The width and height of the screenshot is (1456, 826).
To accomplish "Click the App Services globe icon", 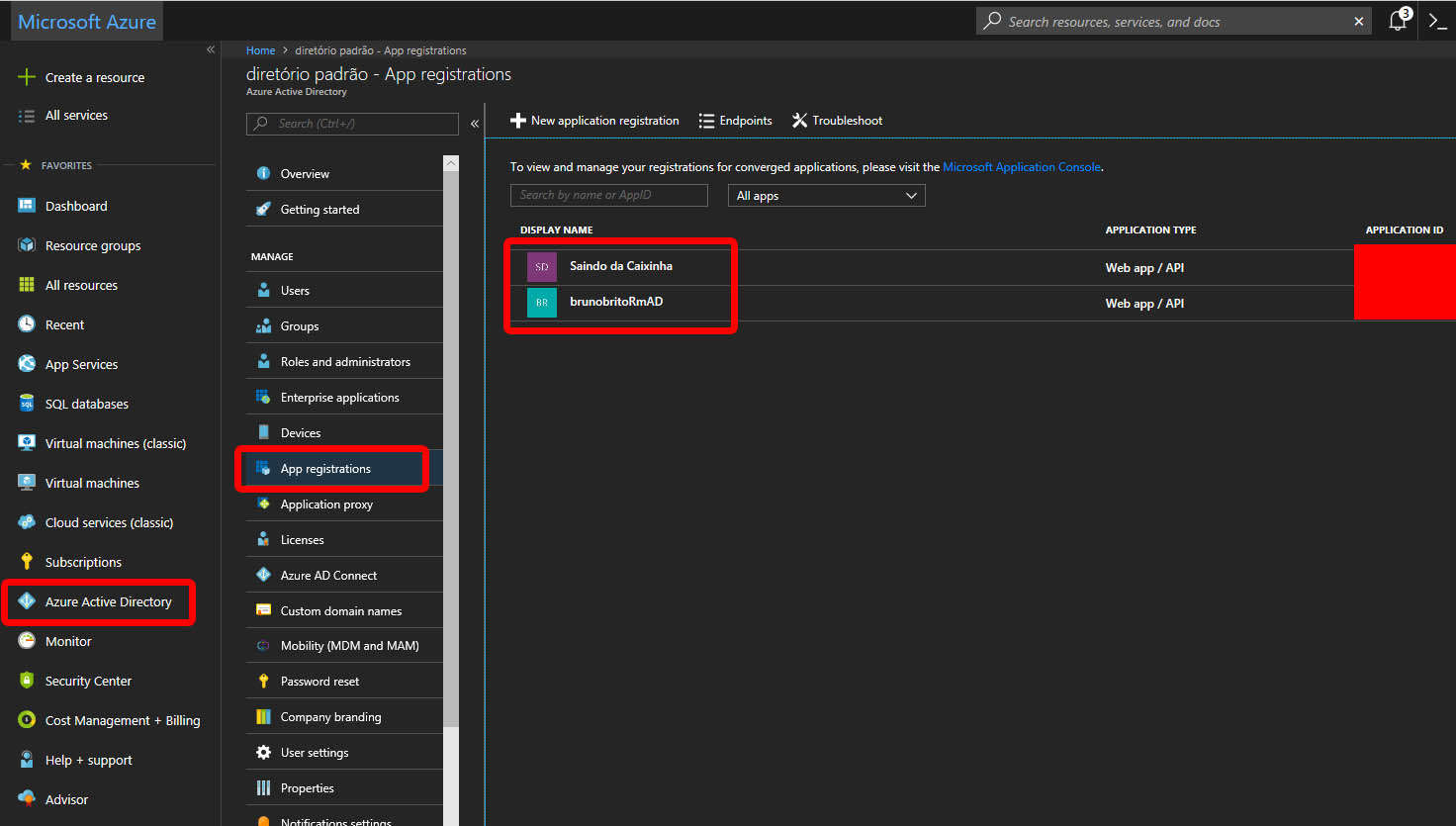I will click(x=27, y=364).
